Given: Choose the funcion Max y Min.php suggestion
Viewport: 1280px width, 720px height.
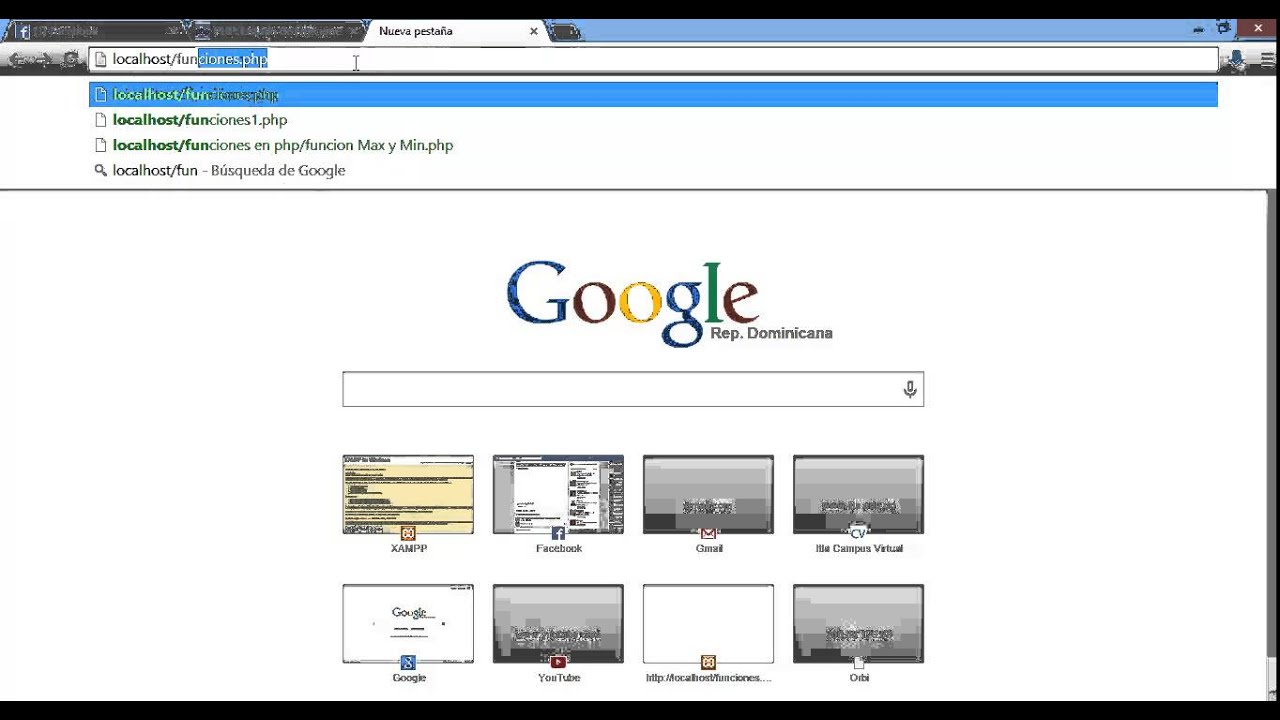Looking at the screenshot, I should pyautogui.click(x=653, y=145).
